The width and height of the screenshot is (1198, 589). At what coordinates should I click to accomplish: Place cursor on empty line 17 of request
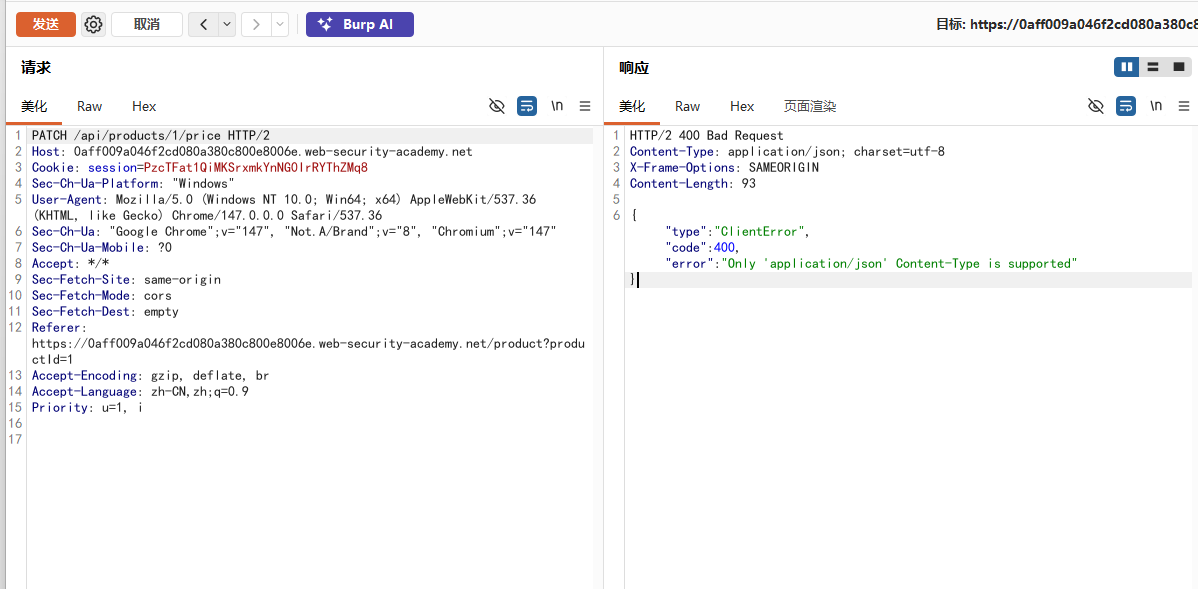pos(309,439)
